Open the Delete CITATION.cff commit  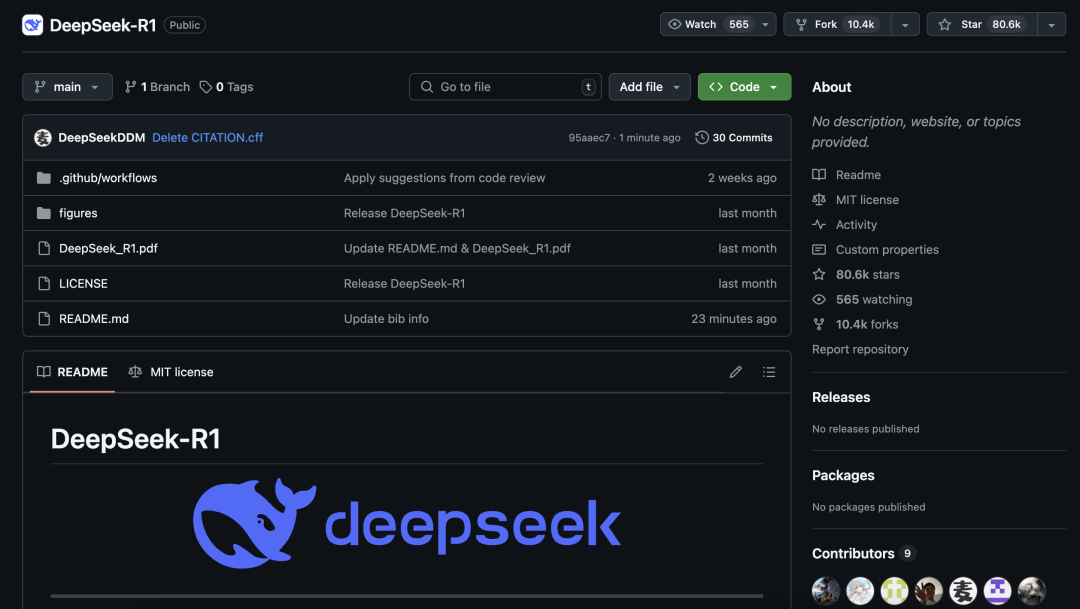207,137
